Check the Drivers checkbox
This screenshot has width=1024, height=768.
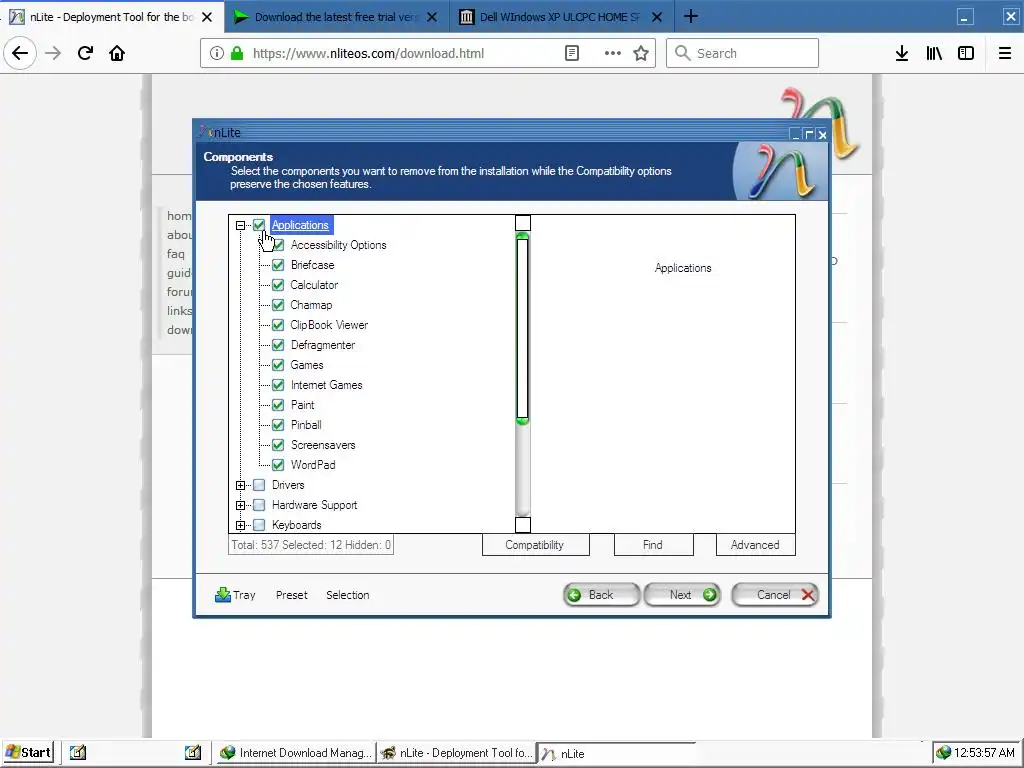[259, 485]
